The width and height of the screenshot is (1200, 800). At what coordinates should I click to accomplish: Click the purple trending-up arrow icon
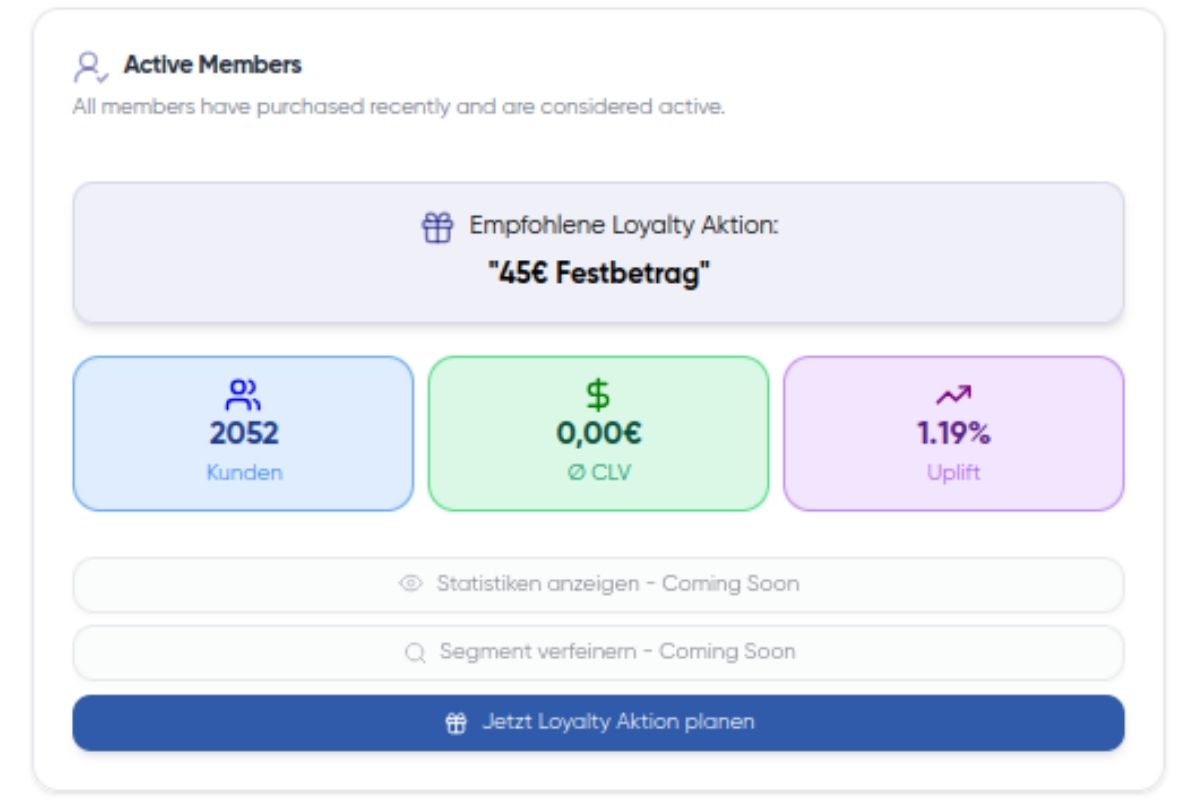click(953, 395)
